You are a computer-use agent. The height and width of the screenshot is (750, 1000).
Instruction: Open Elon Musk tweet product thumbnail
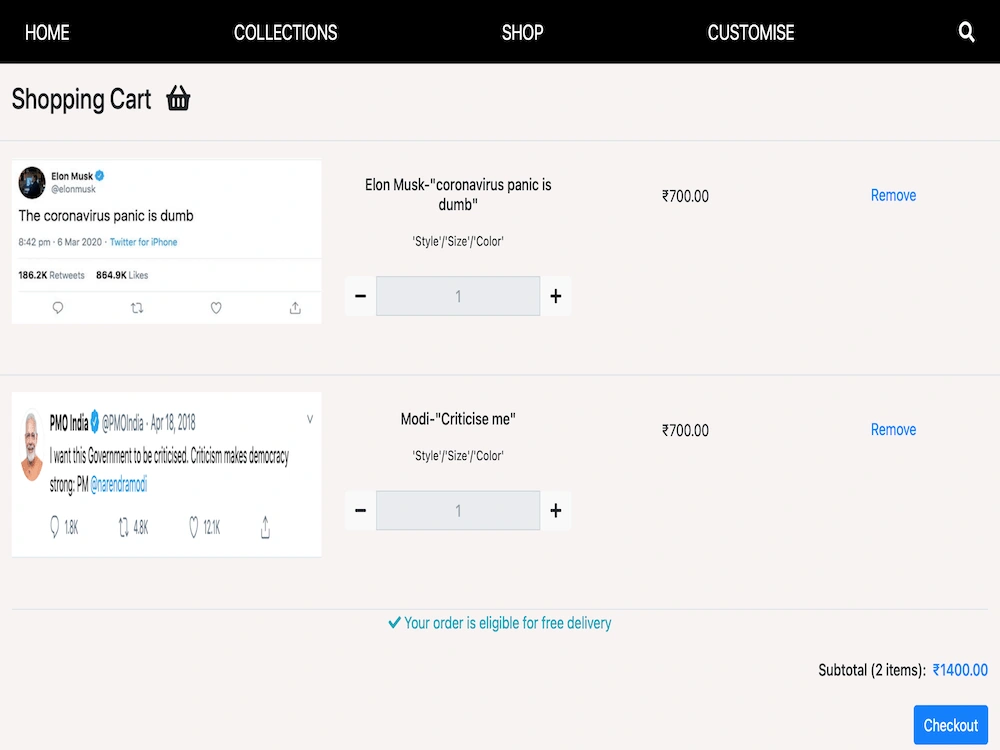tap(166, 242)
